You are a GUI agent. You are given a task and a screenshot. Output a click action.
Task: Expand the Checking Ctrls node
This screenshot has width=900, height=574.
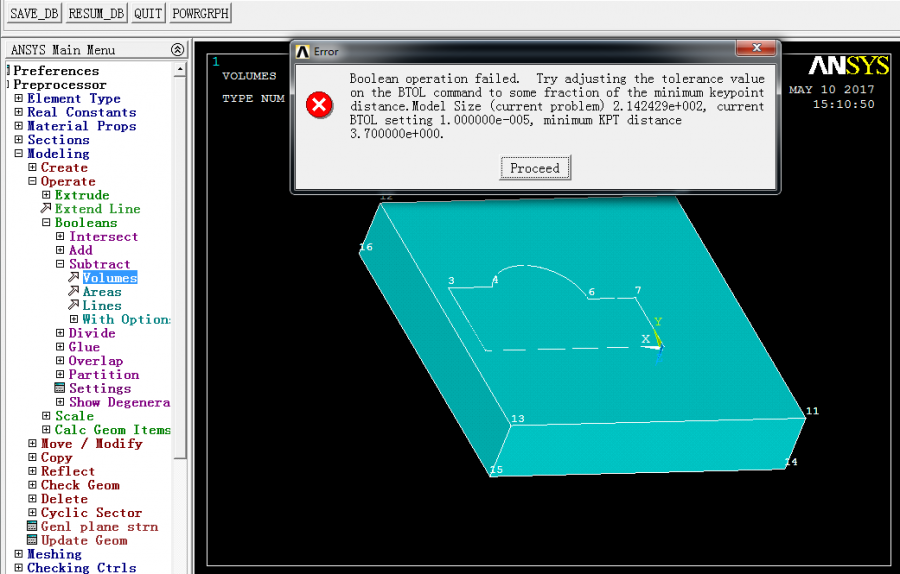tap(18, 568)
